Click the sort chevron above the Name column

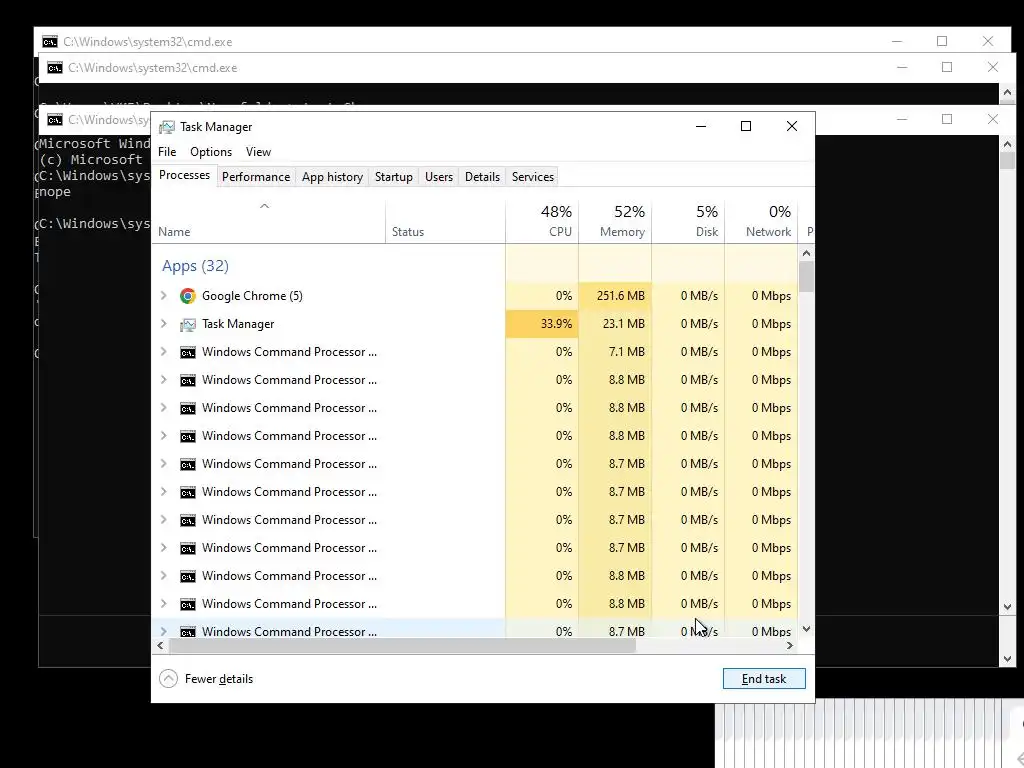[x=264, y=206]
